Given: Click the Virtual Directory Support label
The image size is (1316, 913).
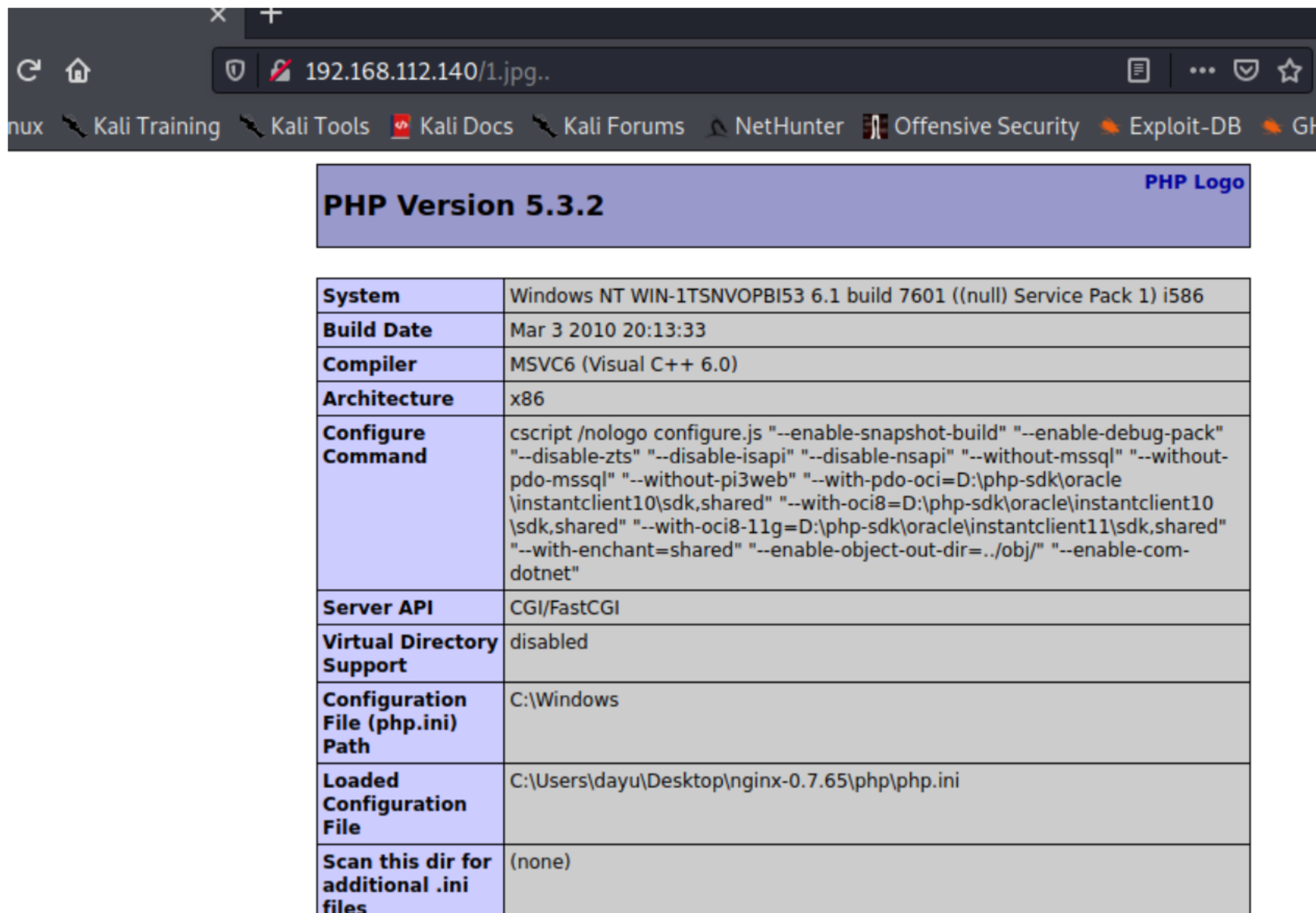Looking at the screenshot, I should 410,654.
